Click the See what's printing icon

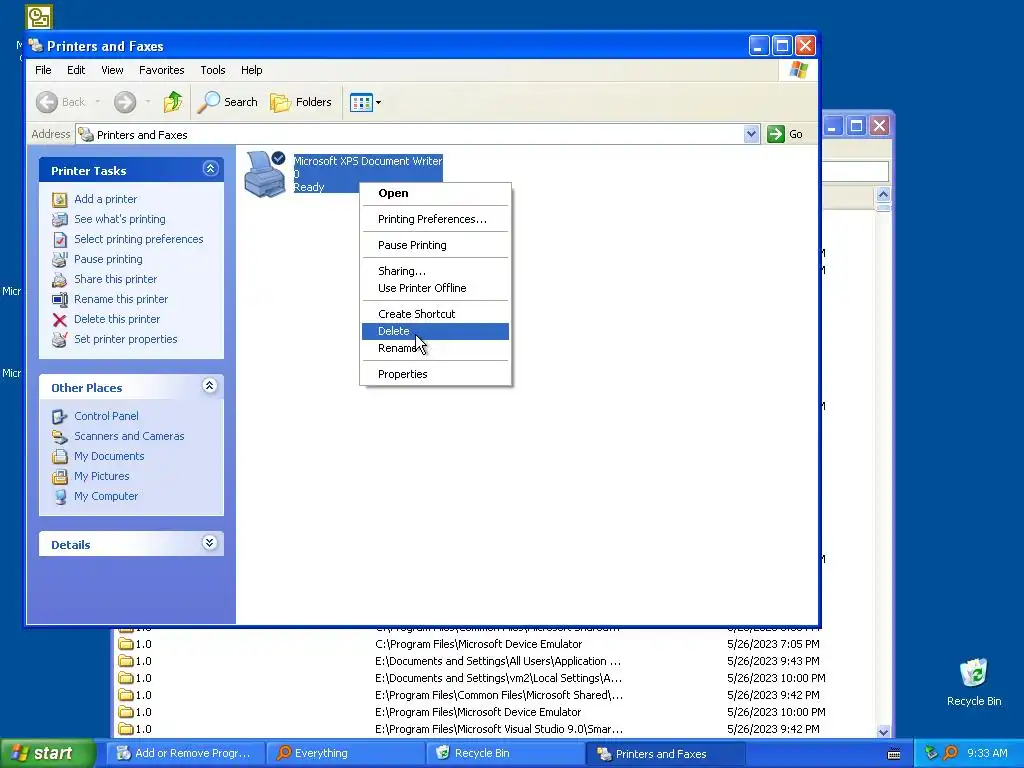point(59,219)
